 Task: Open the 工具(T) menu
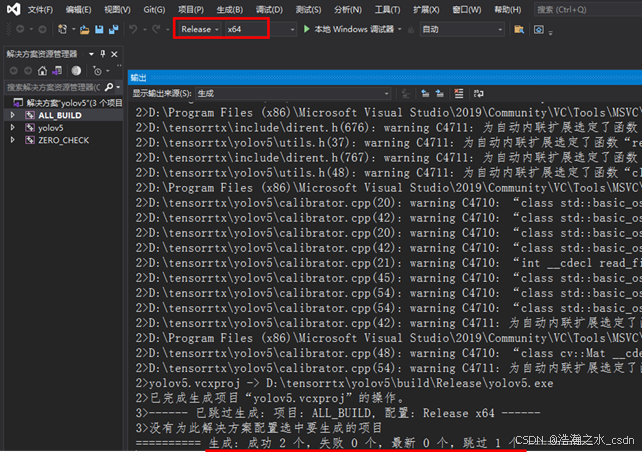[x=387, y=9]
